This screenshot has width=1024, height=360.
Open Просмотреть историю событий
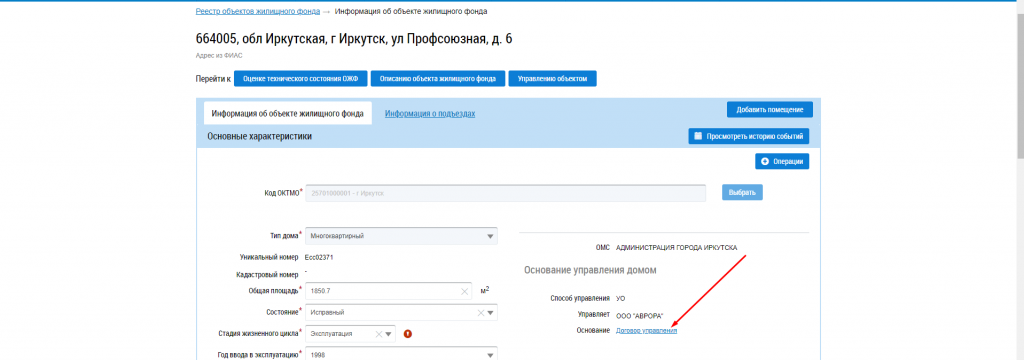click(x=748, y=136)
